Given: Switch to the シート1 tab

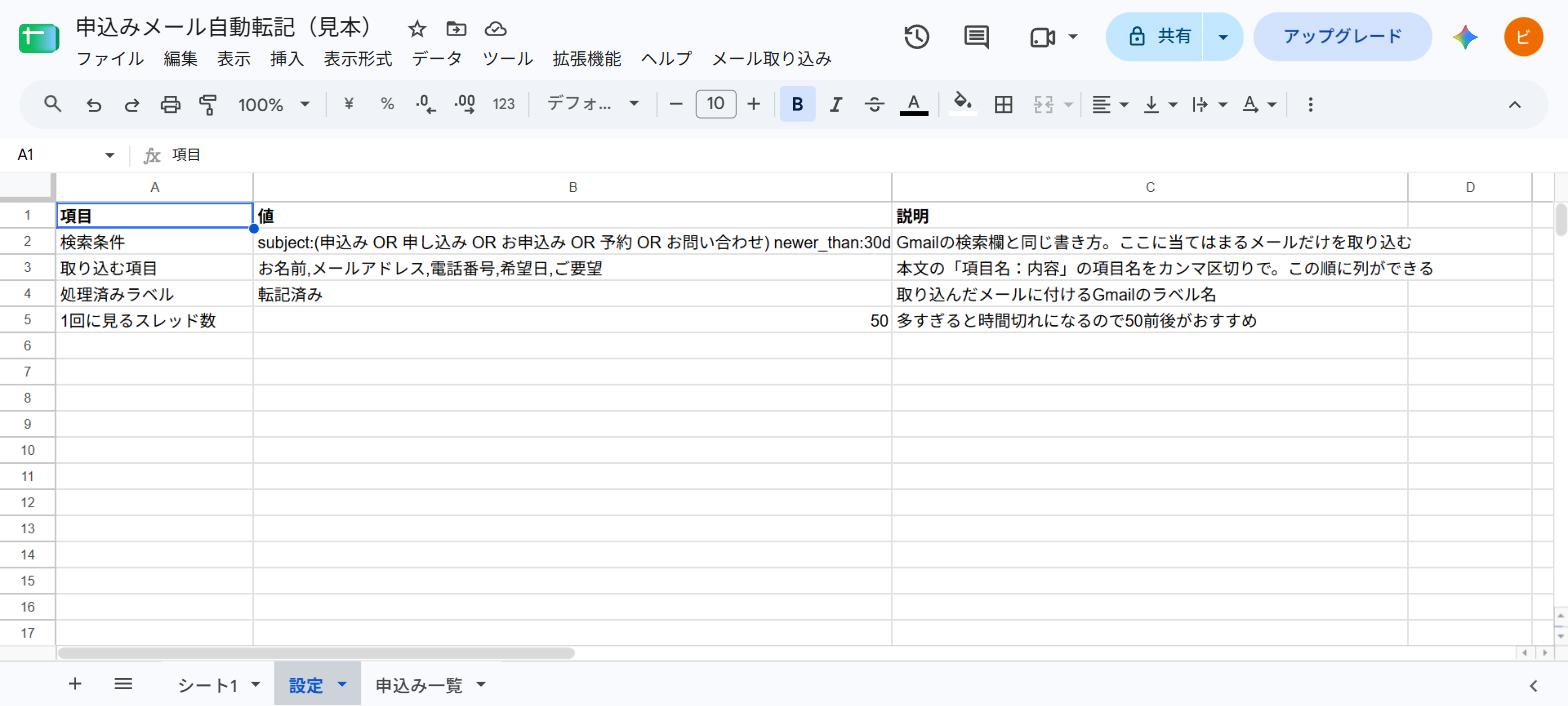Looking at the screenshot, I should pyautogui.click(x=208, y=685).
